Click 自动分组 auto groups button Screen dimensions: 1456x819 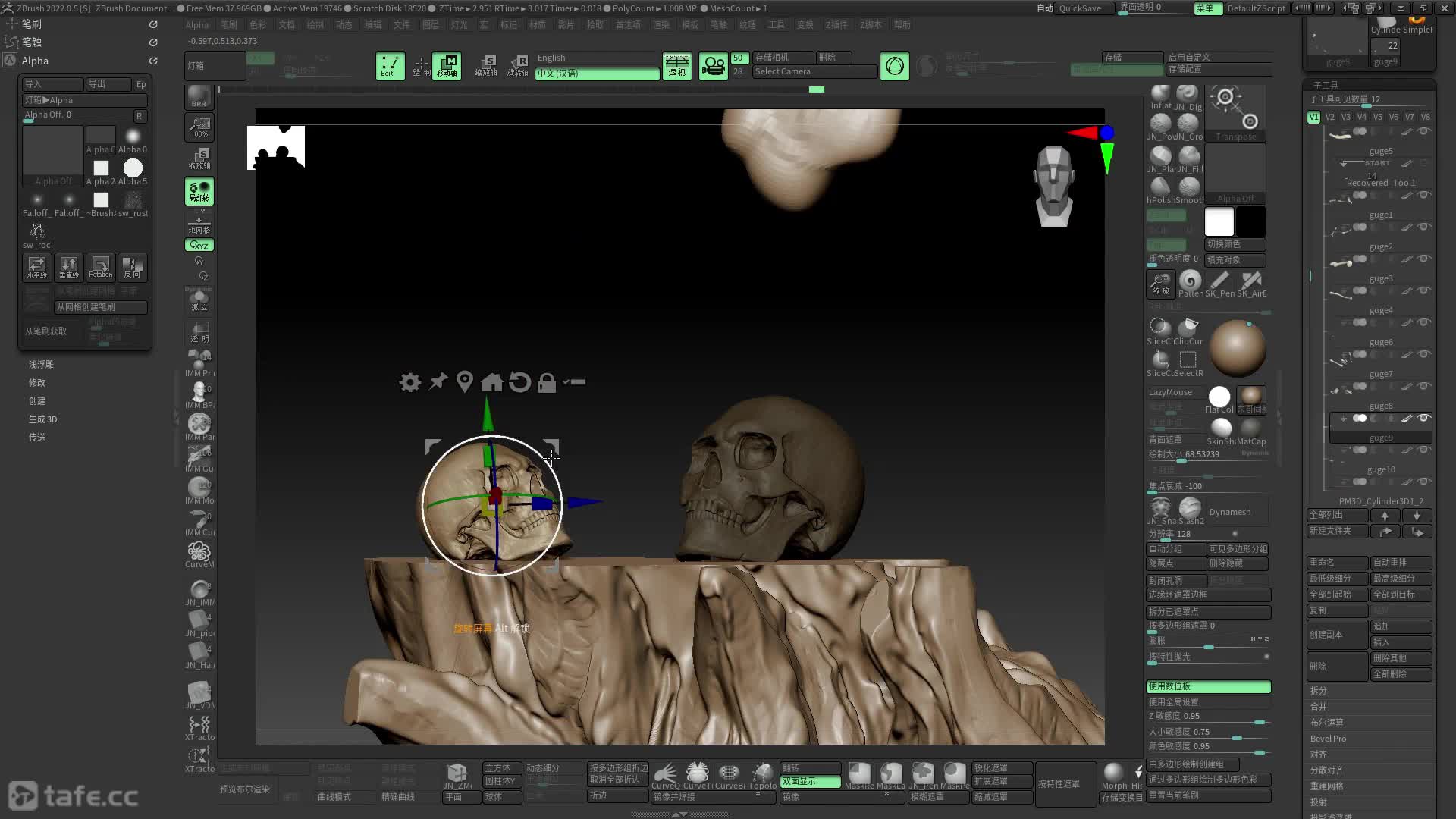pos(1176,549)
